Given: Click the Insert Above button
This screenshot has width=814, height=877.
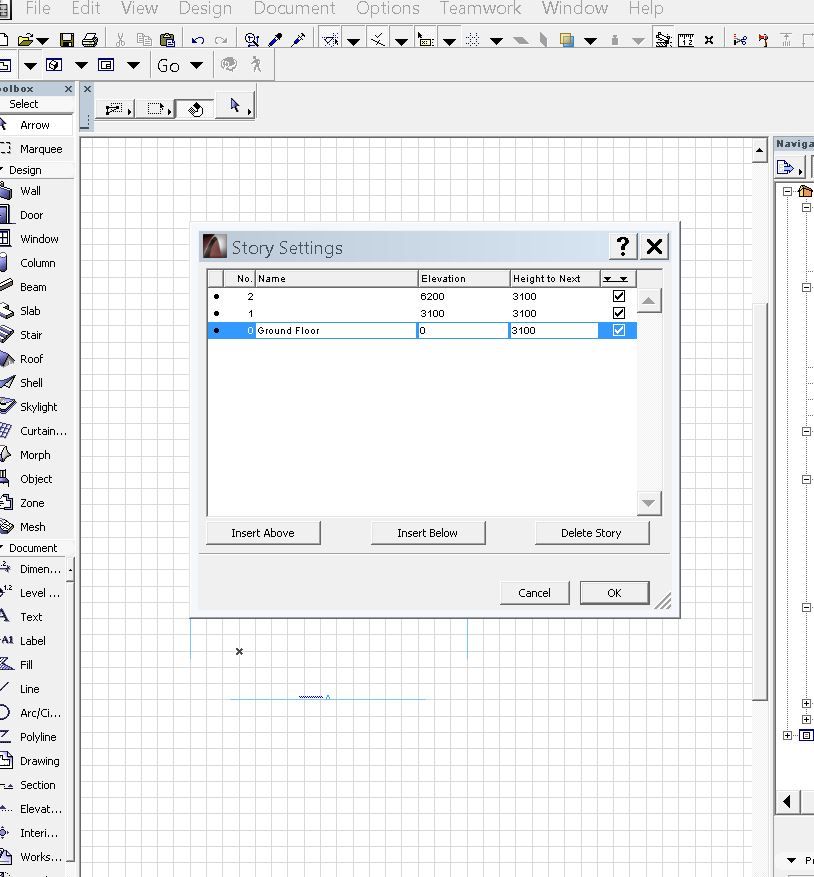Looking at the screenshot, I should [x=263, y=533].
